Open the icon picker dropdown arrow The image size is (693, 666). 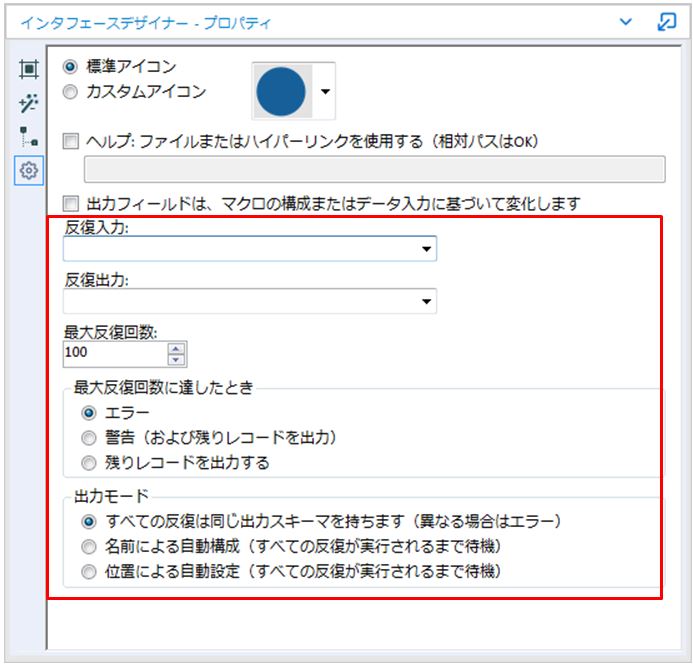tap(325, 92)
